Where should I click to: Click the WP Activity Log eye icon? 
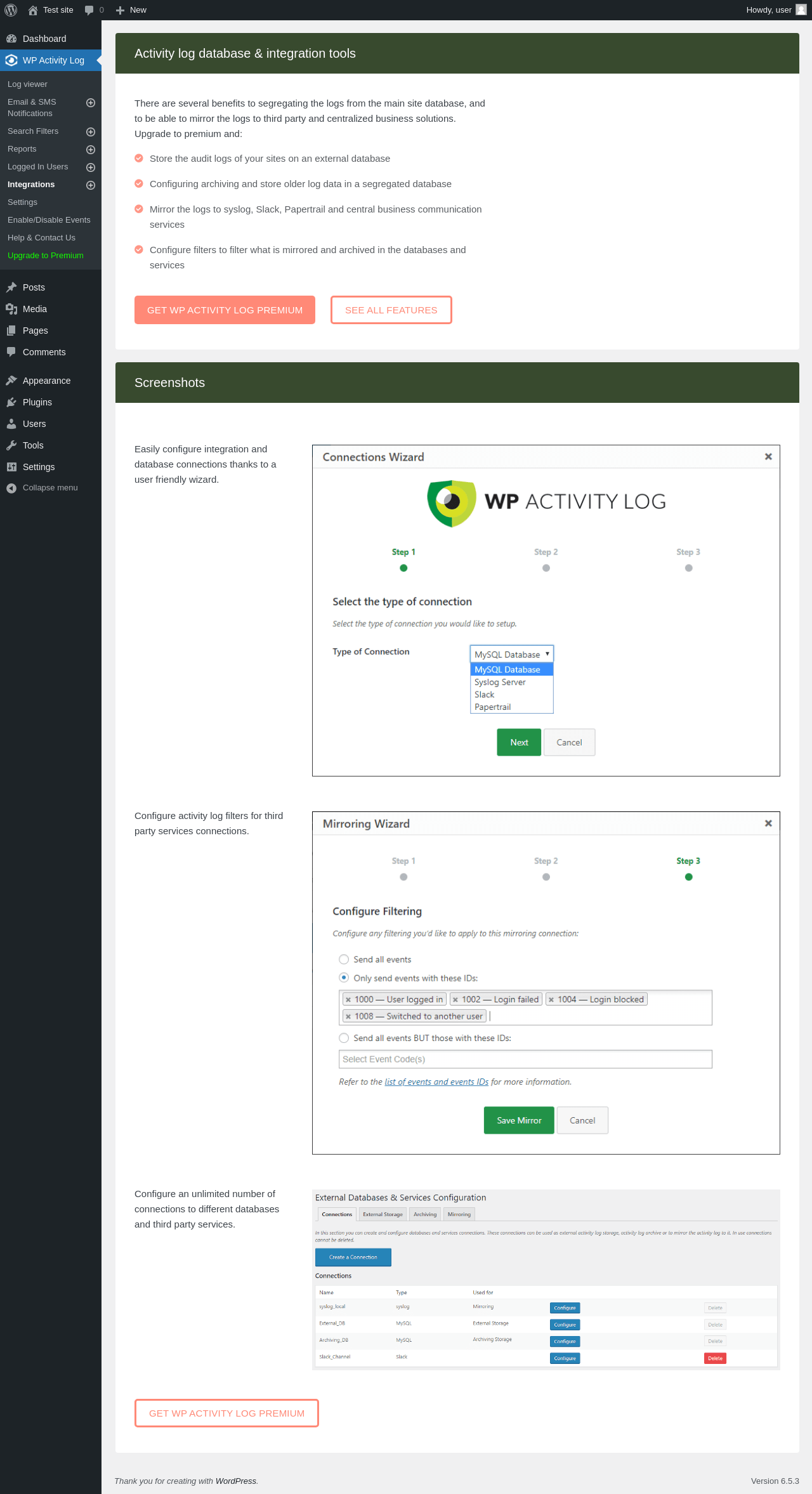[x=11, y=60]
